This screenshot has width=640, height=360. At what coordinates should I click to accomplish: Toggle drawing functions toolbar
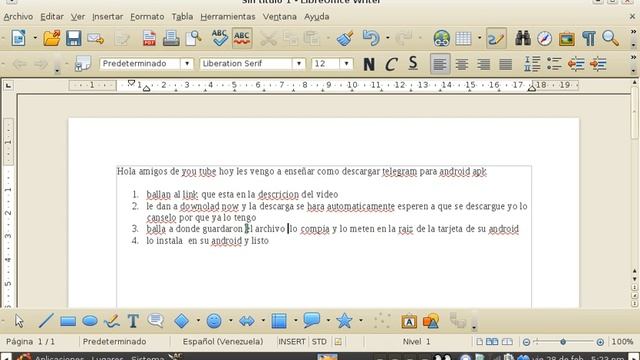tap(496, 38)
